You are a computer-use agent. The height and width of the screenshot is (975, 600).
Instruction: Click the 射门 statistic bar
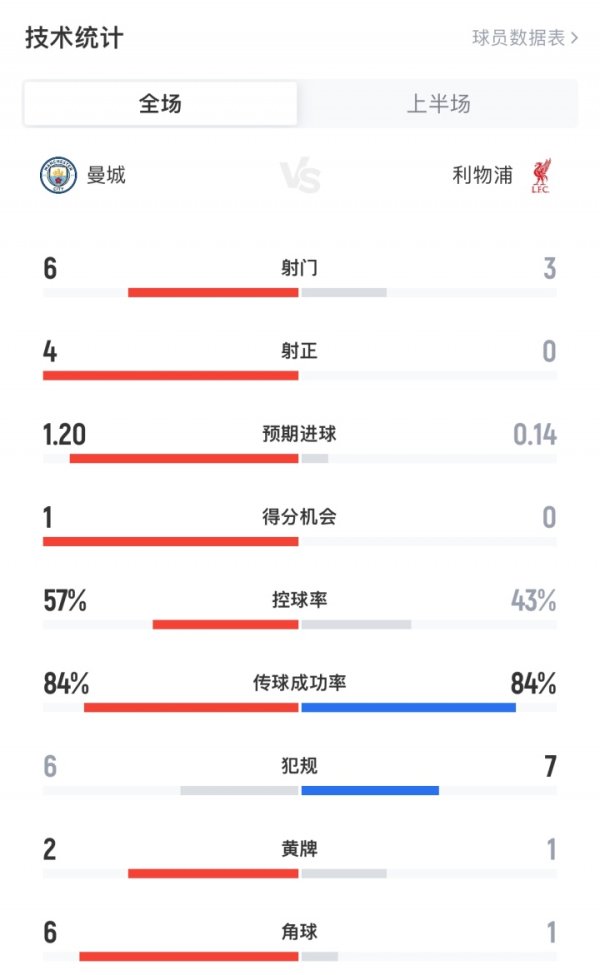point(300,293)
